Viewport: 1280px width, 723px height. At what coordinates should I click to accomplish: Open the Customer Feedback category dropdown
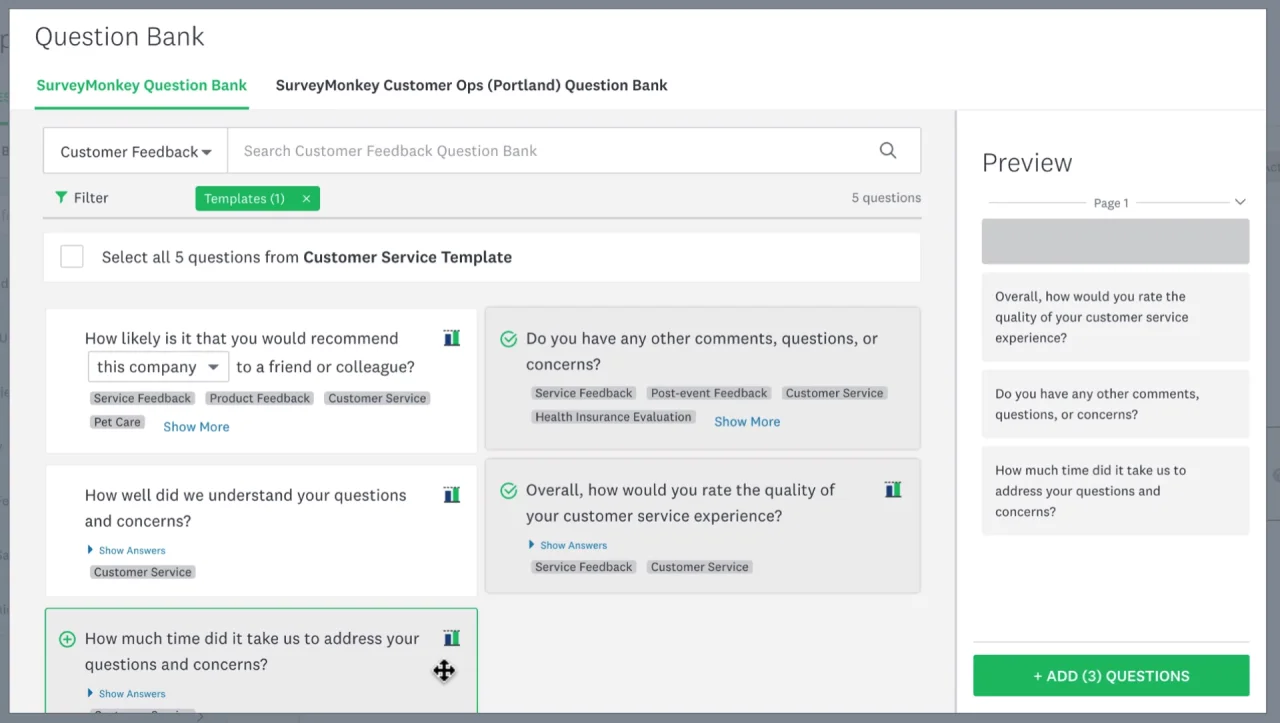pos(136,151)
